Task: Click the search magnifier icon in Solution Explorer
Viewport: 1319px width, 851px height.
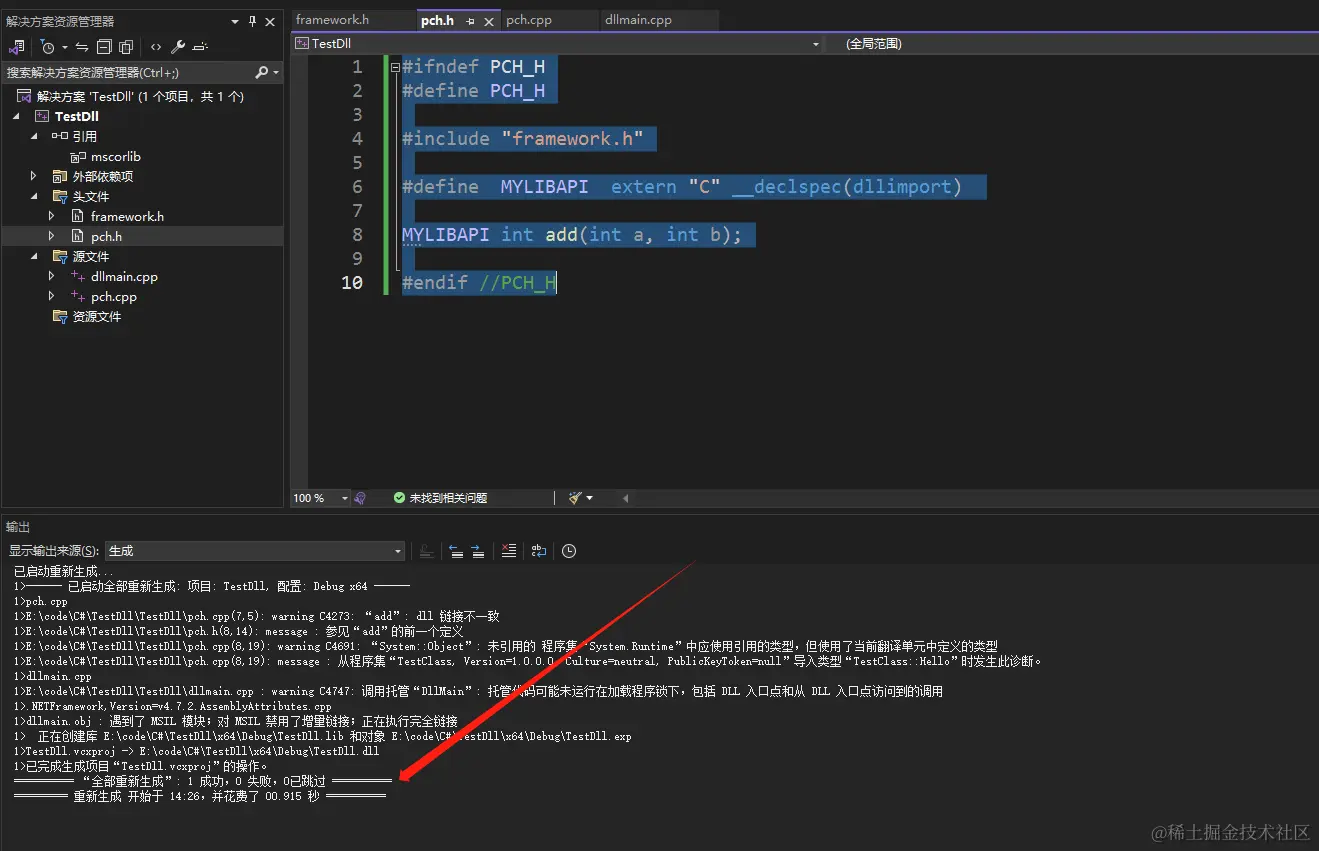Action: pos(262,72)
